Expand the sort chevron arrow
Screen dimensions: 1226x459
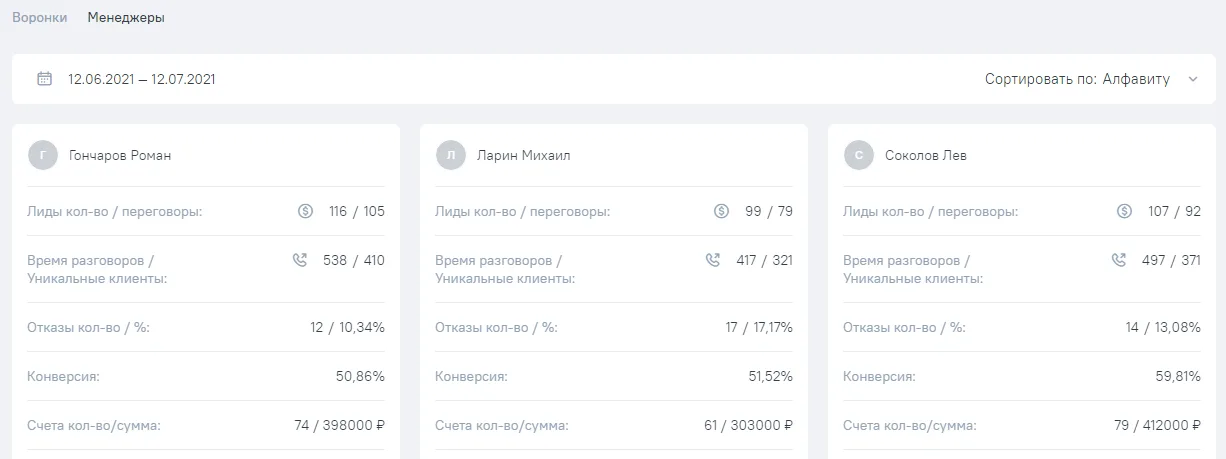pos(1192,79)
